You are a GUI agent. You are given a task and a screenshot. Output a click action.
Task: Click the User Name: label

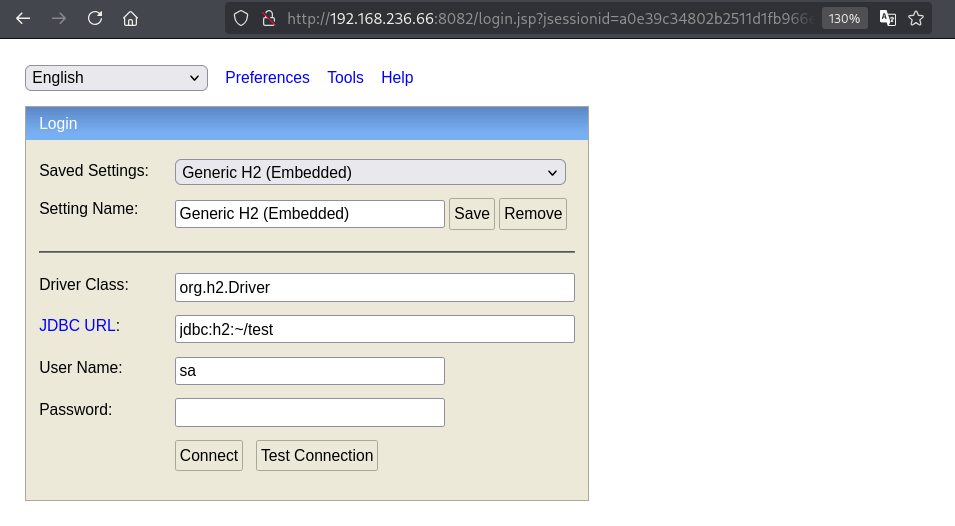click(x=80, y=368)
